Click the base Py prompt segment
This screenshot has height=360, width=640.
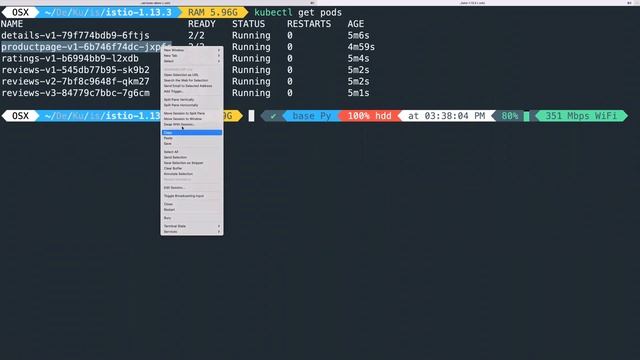point(312,116)
